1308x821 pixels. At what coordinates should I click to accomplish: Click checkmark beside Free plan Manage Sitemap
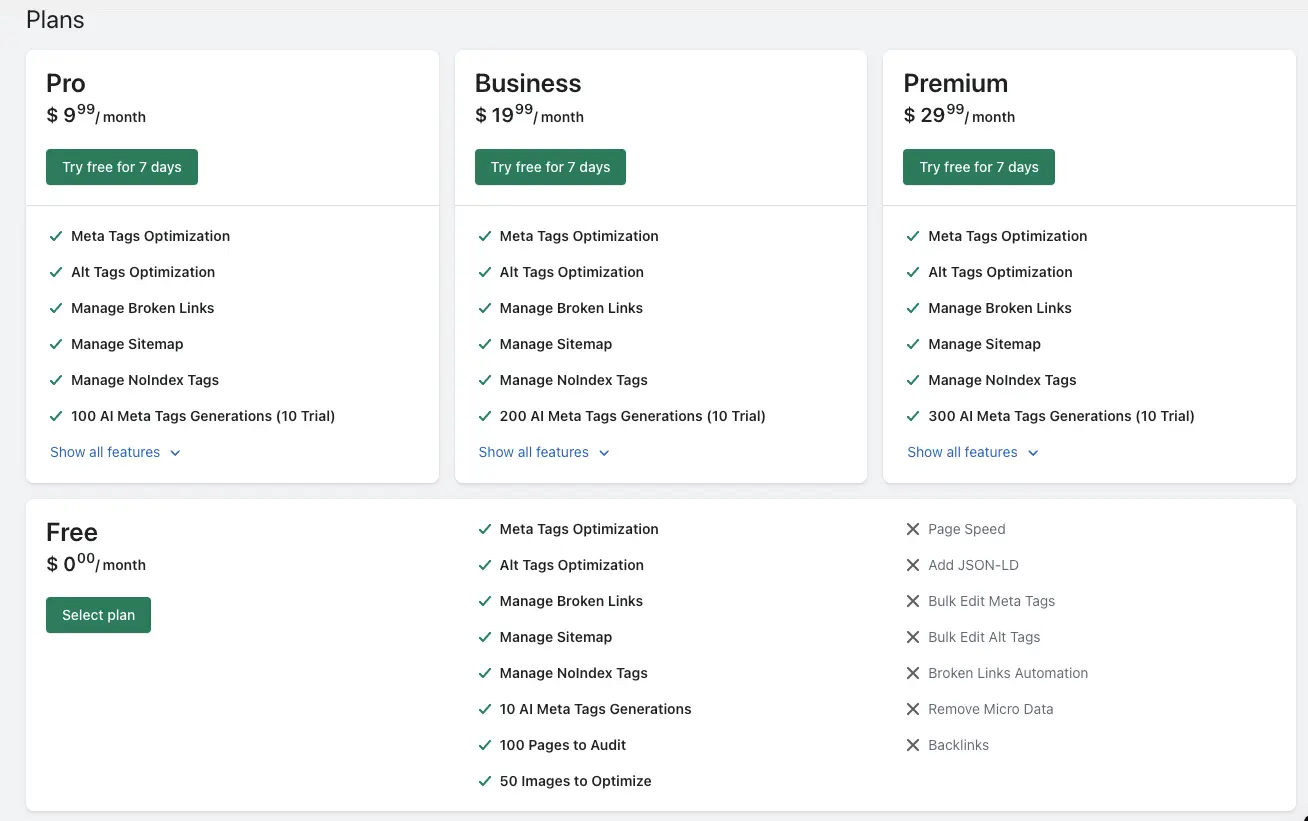point(485,637)
